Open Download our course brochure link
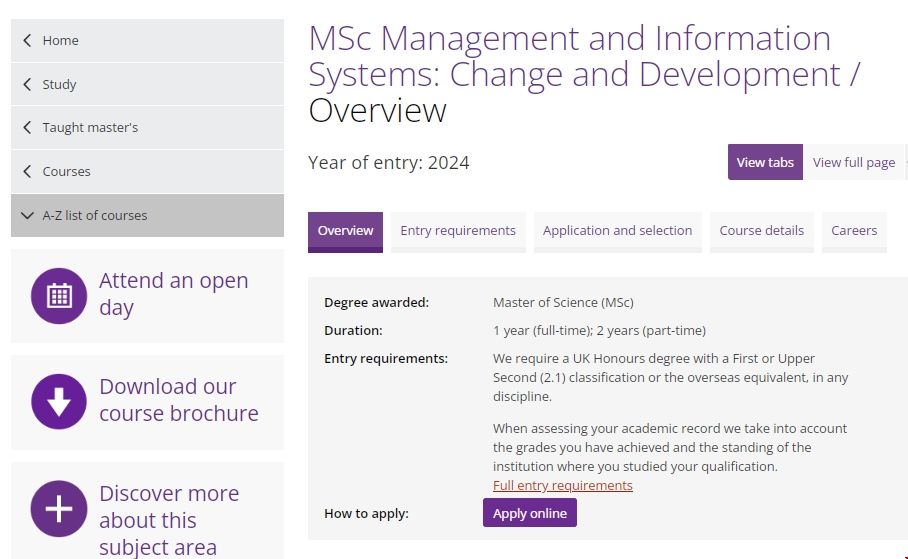The image size is (908, 559). 178,400
